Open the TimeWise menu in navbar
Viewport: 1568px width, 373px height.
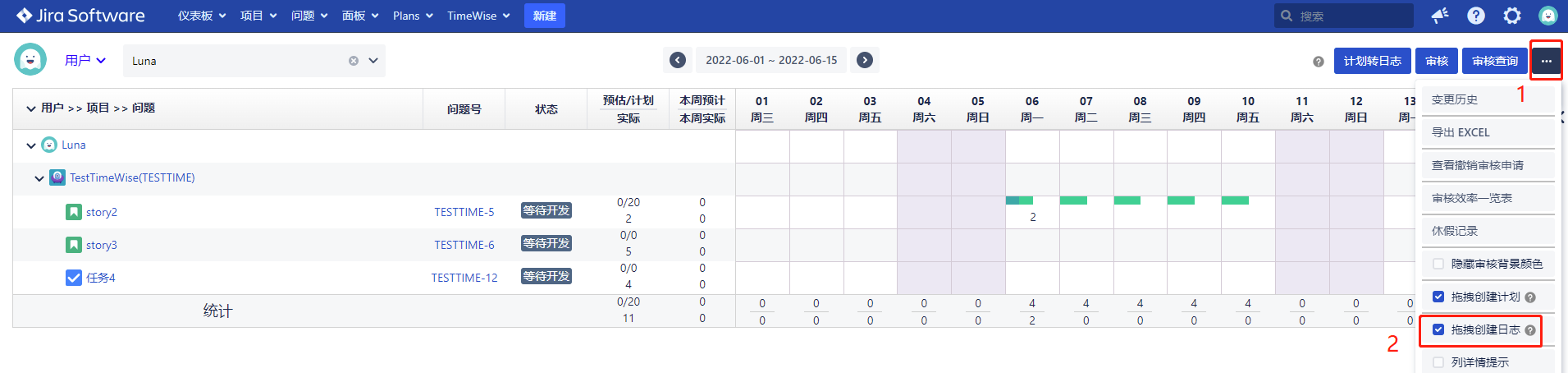click(478, 16)
